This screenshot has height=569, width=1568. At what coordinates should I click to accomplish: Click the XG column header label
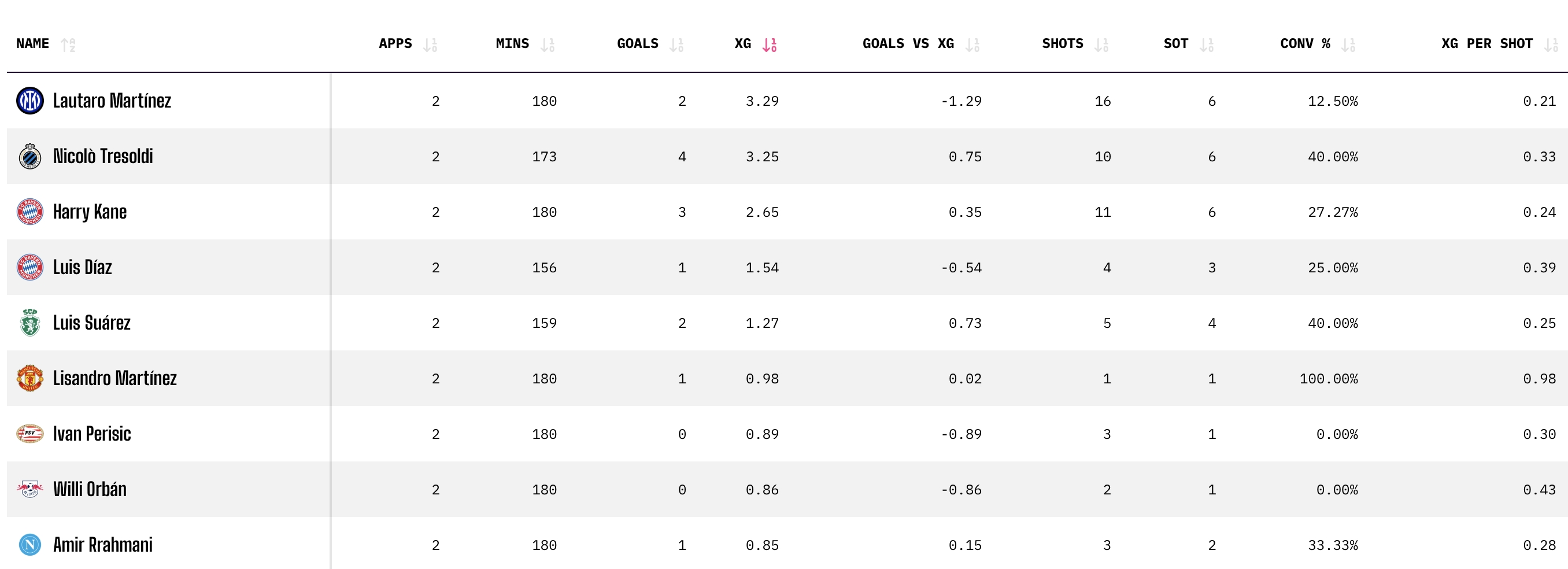742,44
